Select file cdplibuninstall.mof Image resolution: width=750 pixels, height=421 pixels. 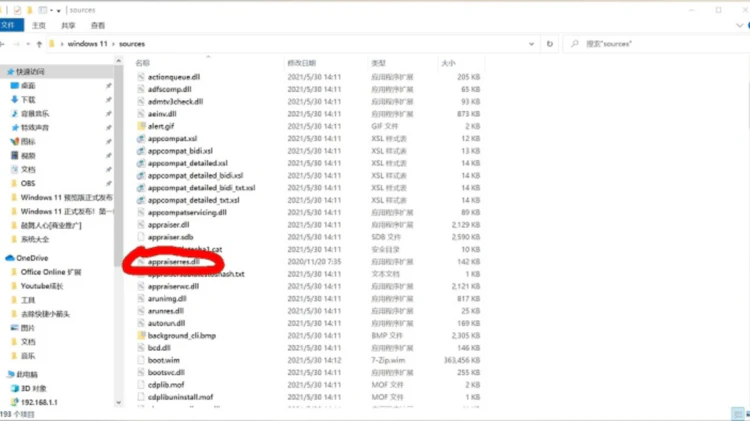pyautogui.click(x=180, y=397)
